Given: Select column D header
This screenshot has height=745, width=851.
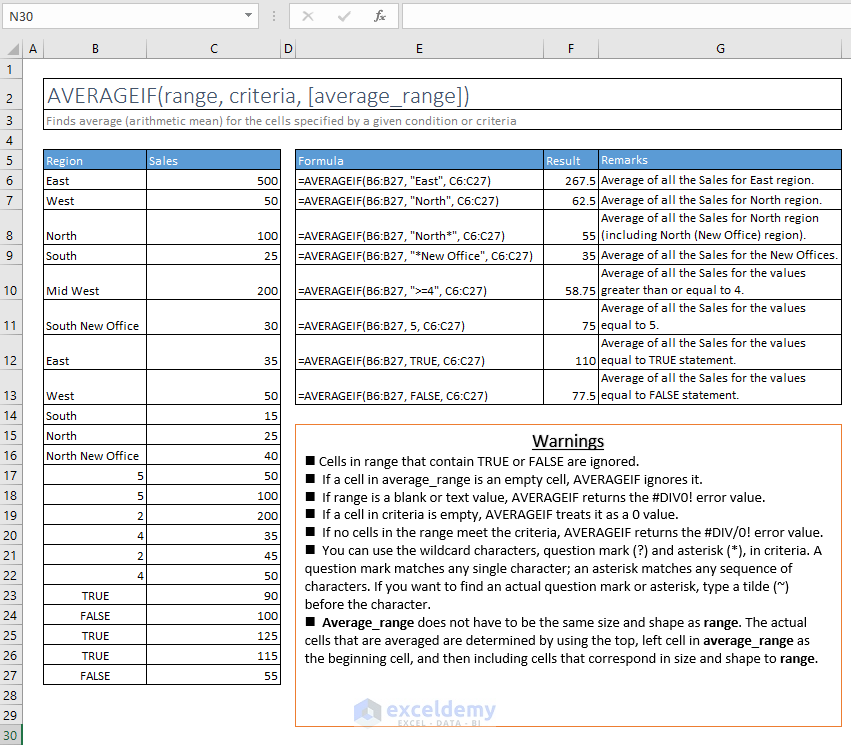Looking at the screenshot, I should (x=288, y=49).
